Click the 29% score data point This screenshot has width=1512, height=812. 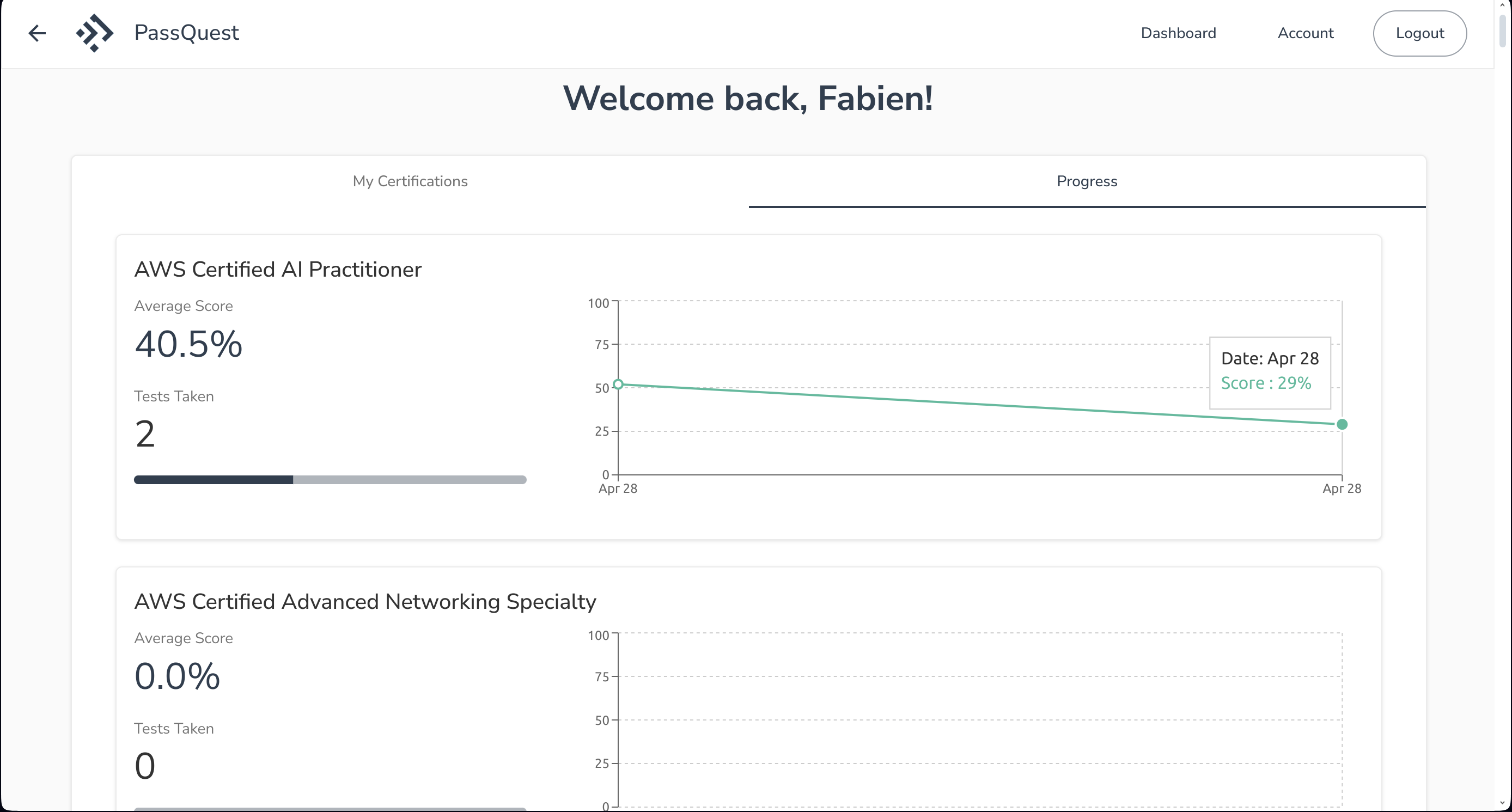tap(1342, 424)
